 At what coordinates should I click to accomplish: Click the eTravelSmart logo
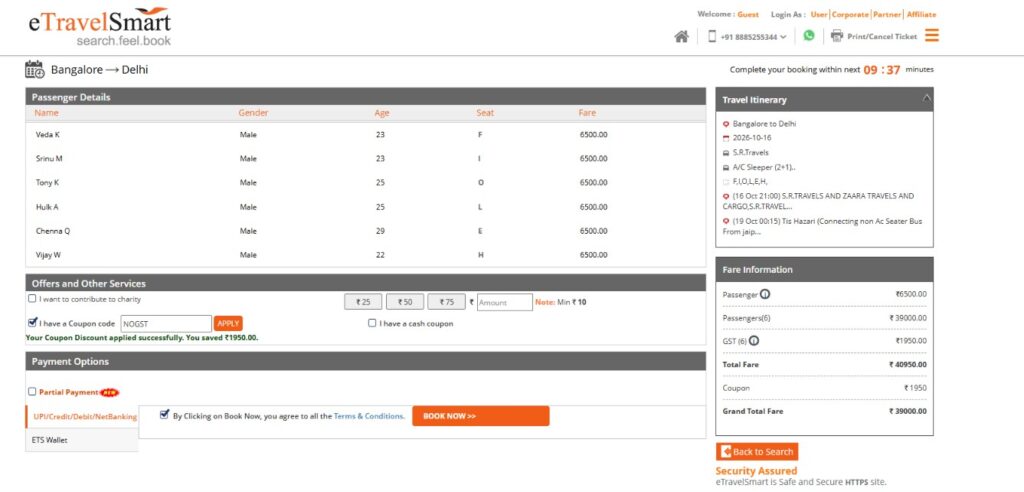(x=99, y=27)
